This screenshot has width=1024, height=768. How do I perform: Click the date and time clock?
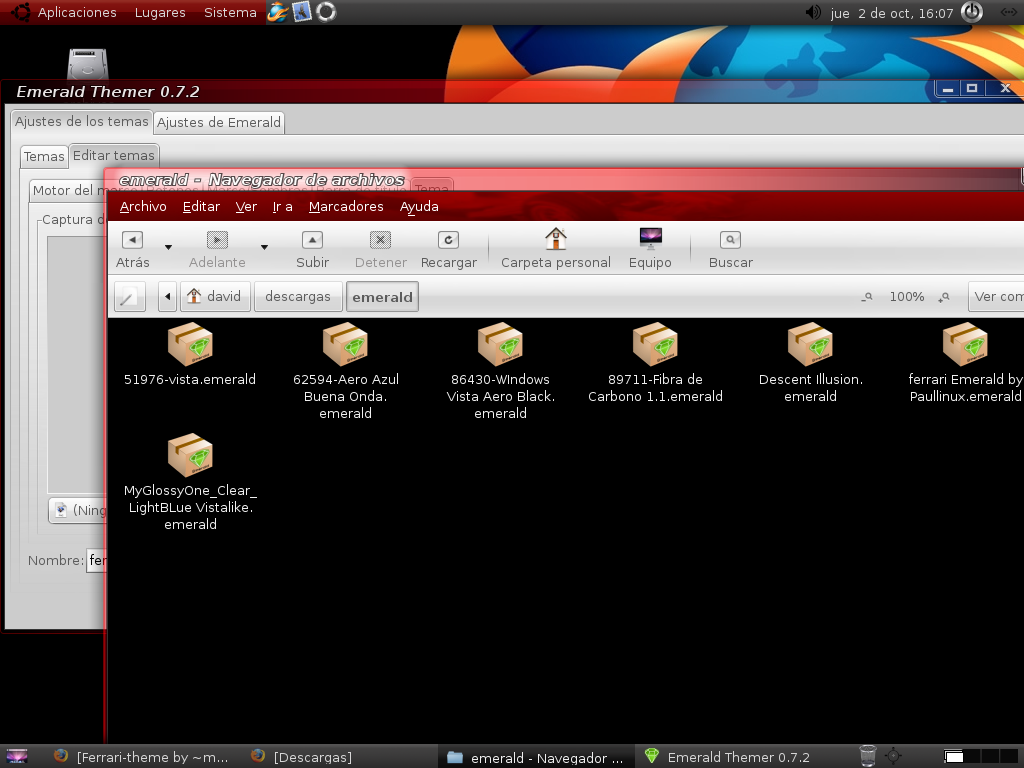892,13
